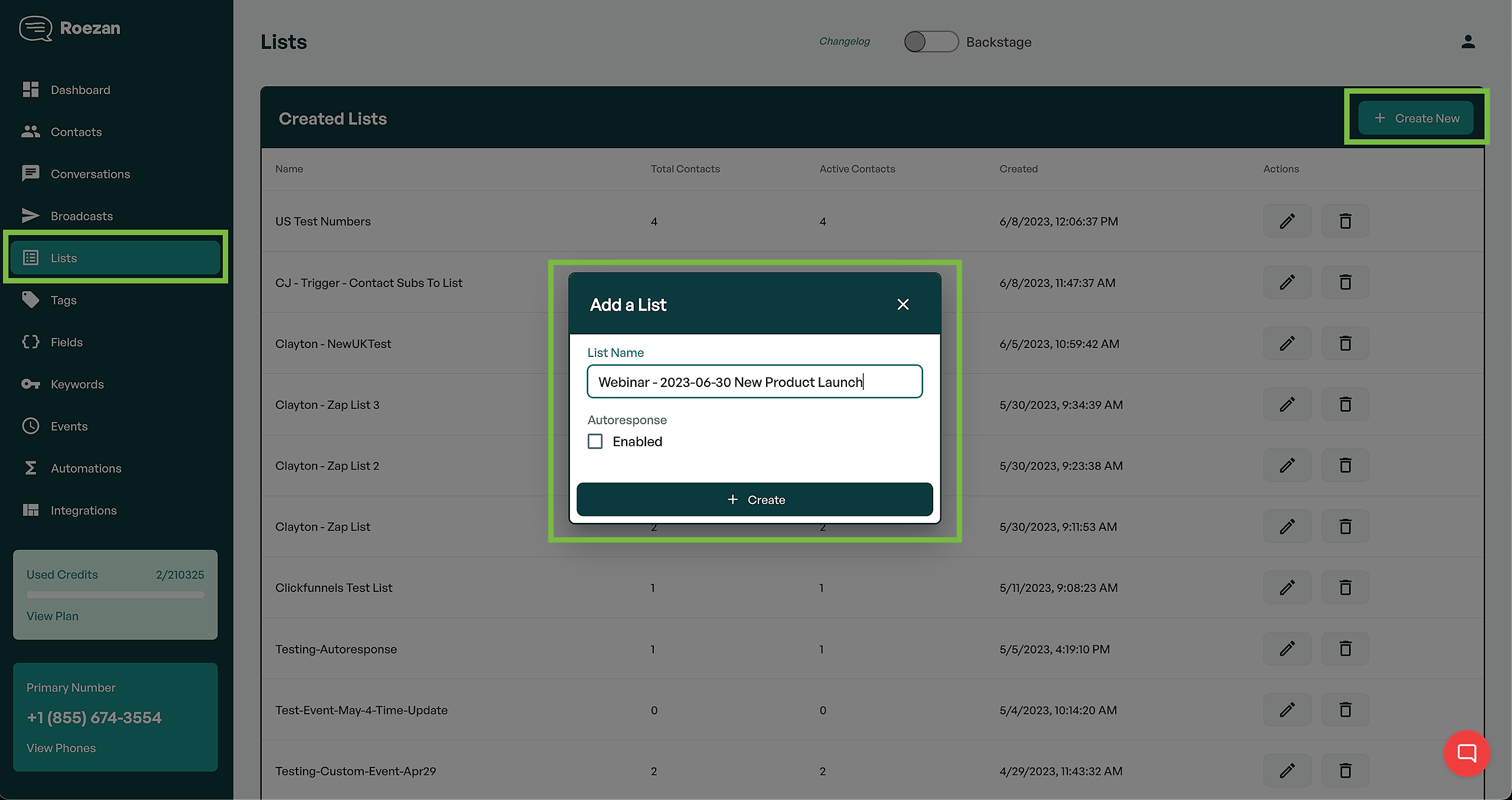Open the Changelog link
The width and height of the screenshot is (1512, 800).
coord(844,41)
